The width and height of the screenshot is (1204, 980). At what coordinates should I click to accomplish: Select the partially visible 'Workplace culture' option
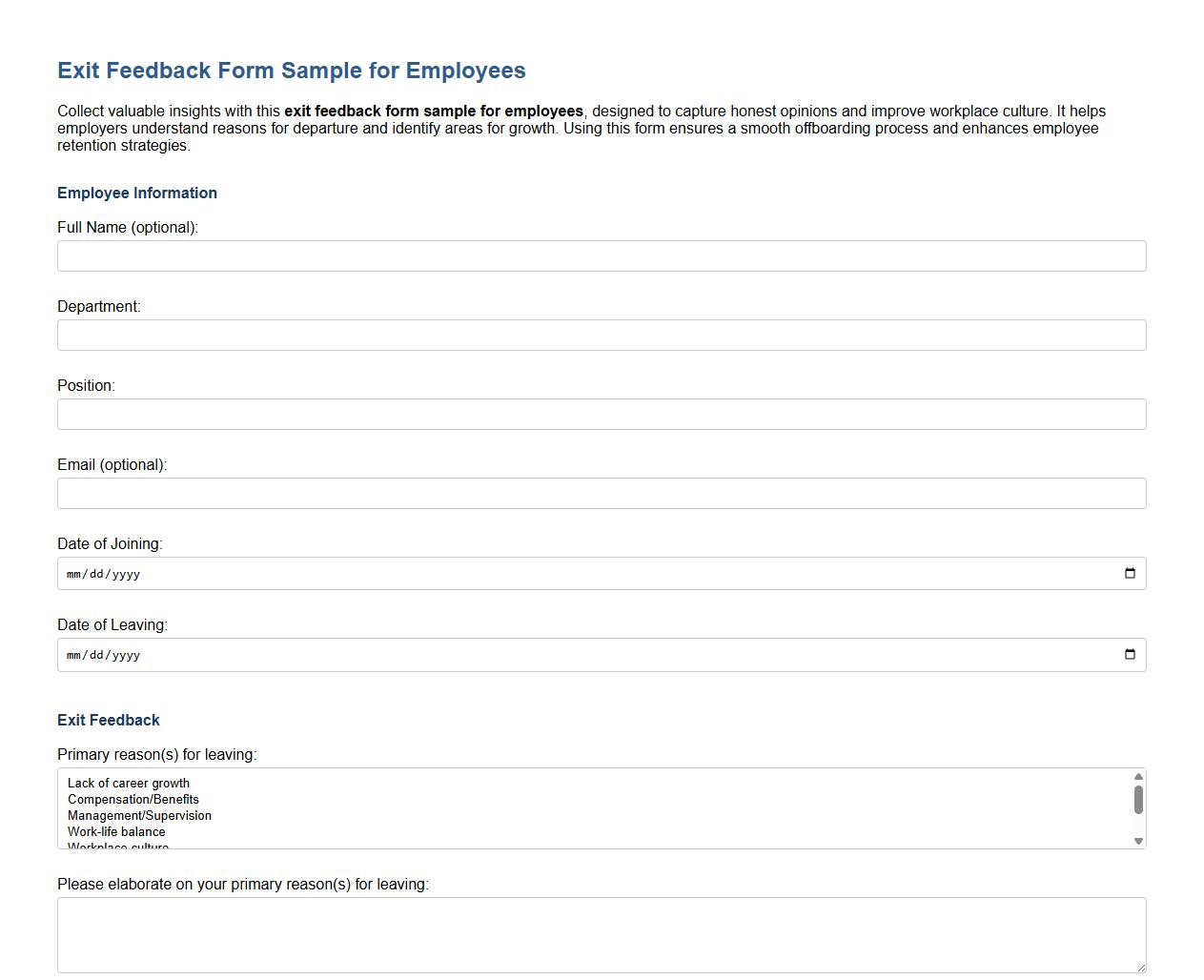(117, 844)
